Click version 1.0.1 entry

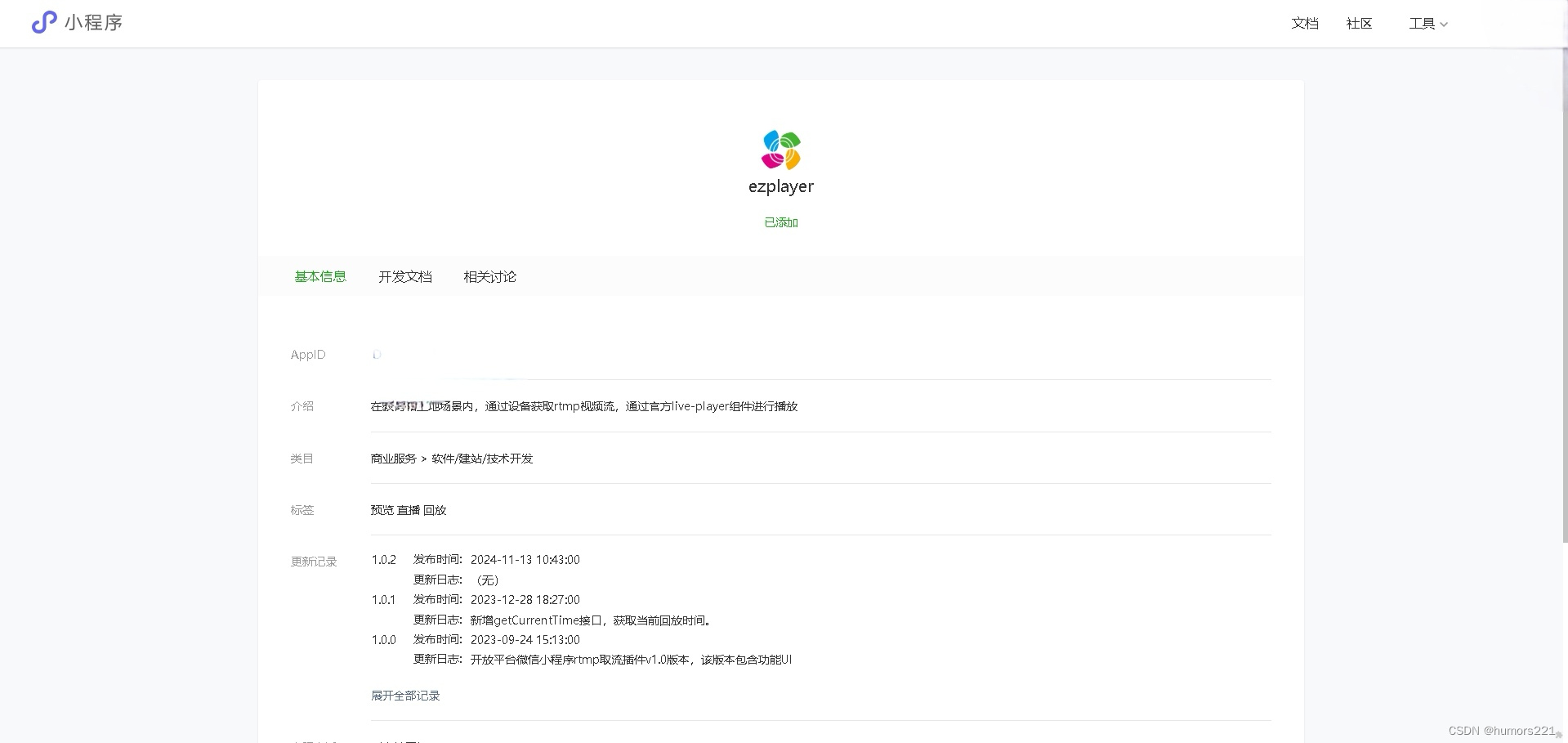(x=384, y=600)
